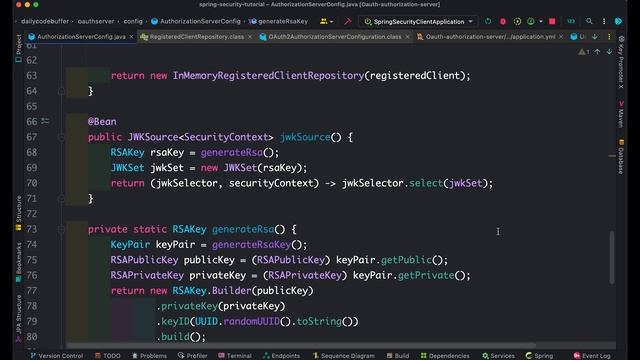Open the Bookmarks tool window
Screen dimensions: 640x360
point(18,262)
